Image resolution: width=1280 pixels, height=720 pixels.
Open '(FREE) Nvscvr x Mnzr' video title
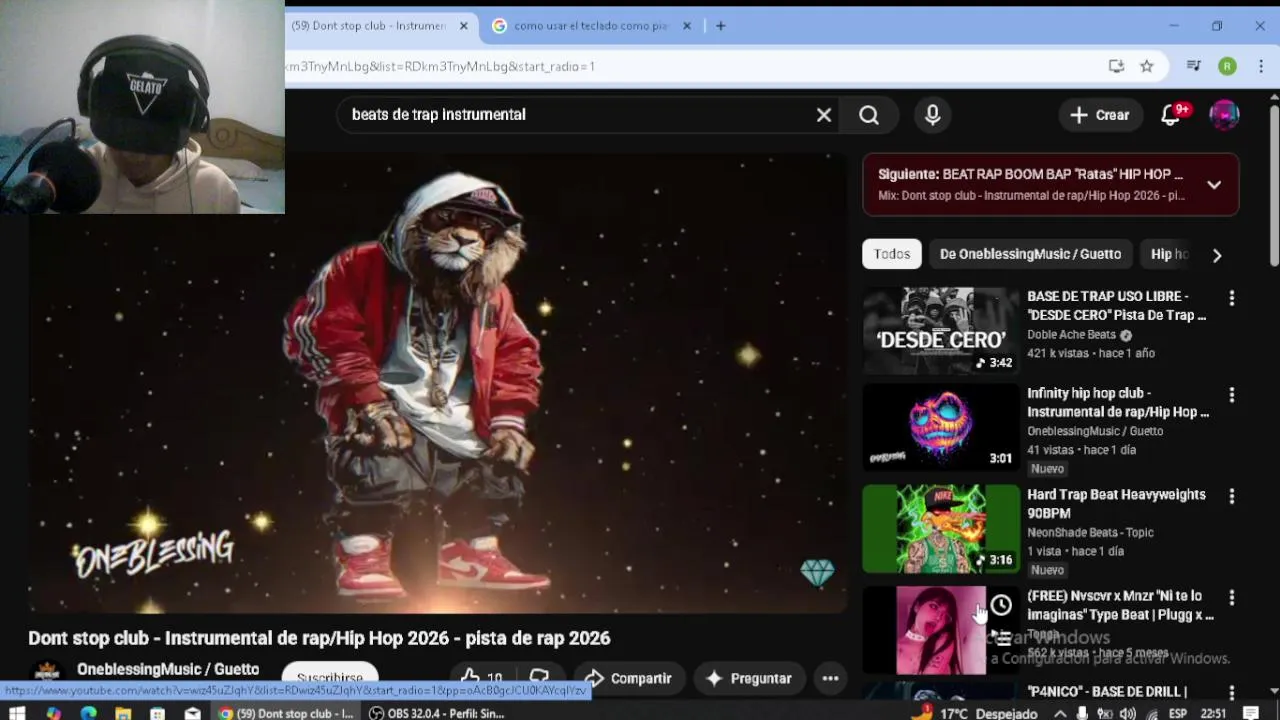tap(1120, 605)
